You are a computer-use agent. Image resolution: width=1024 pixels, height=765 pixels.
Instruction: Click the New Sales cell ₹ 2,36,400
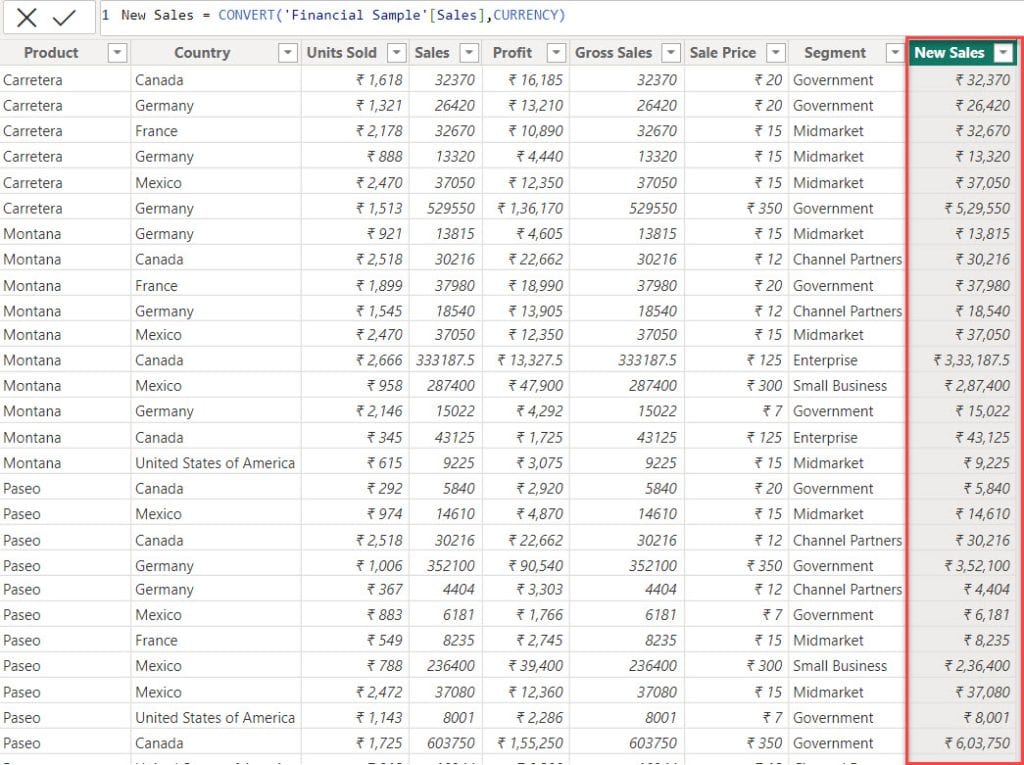pyautogui.click(x=962, y=666)
